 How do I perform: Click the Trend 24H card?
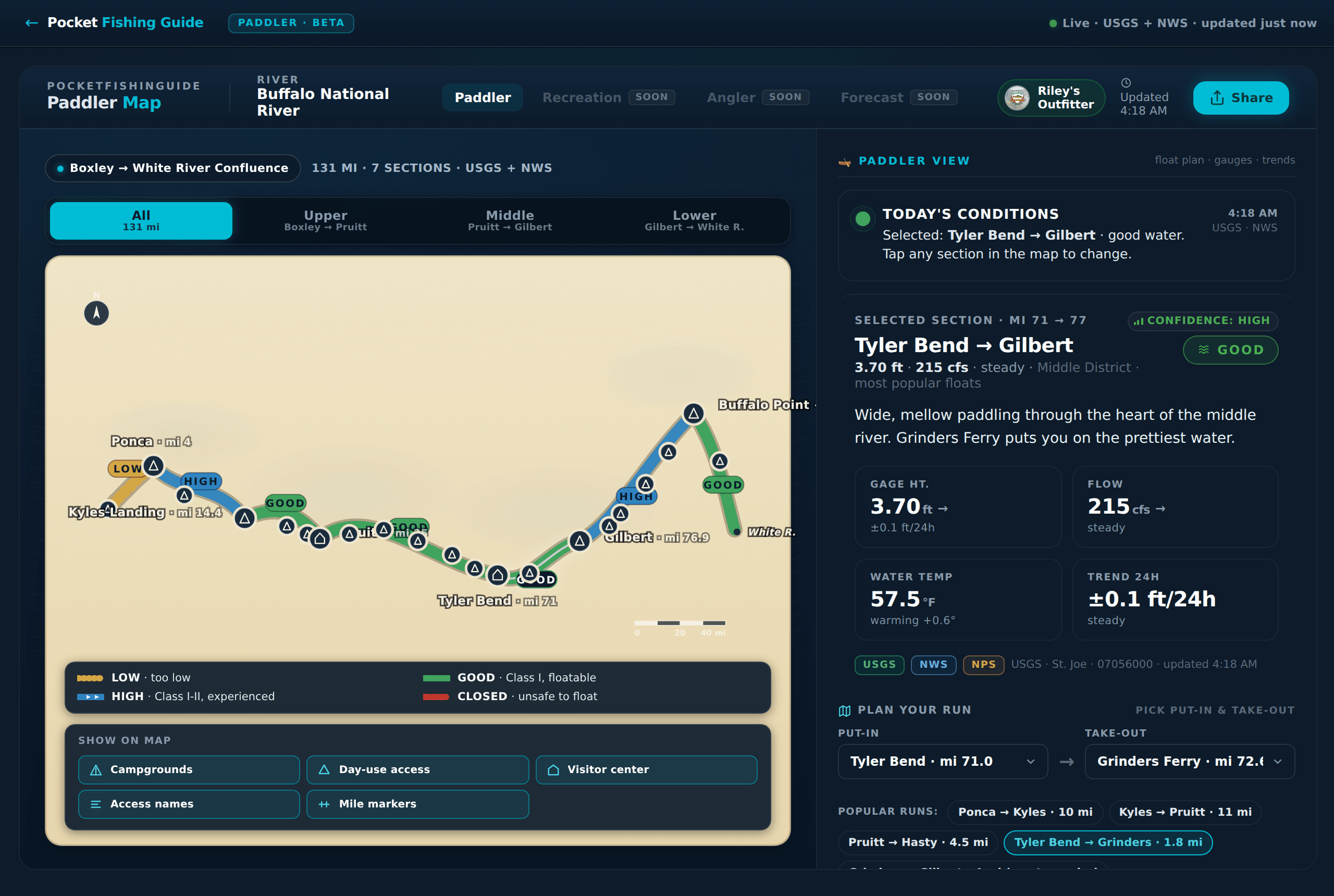point(1175,600)
